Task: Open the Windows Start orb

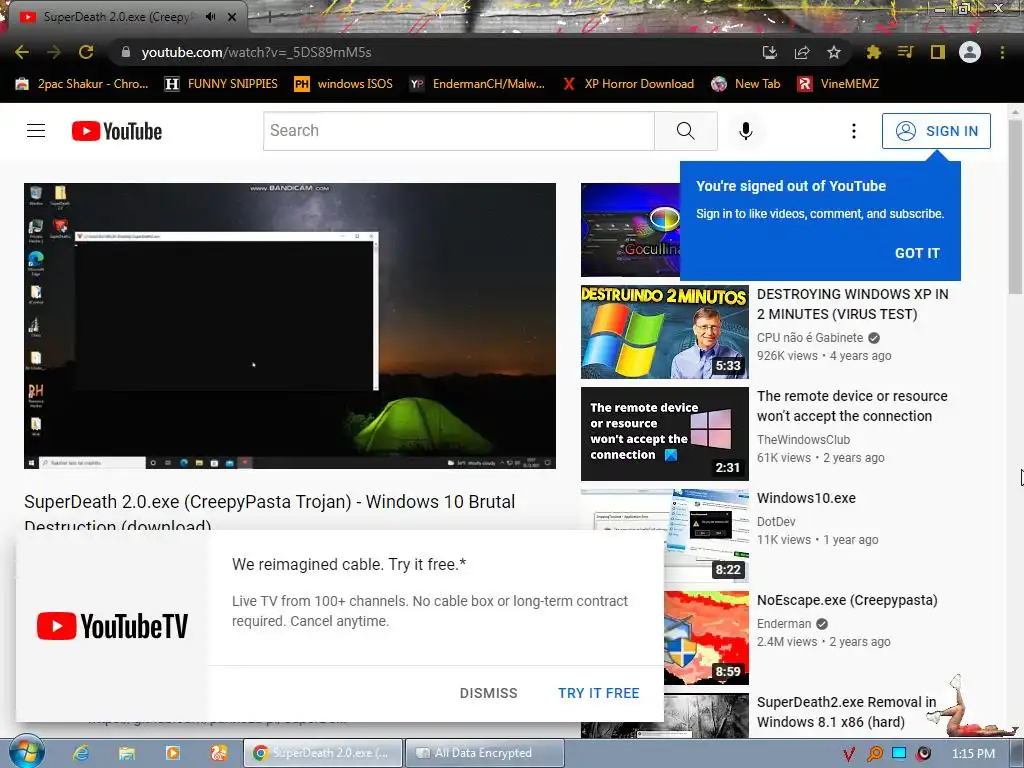Action: (x=26, y=752)
